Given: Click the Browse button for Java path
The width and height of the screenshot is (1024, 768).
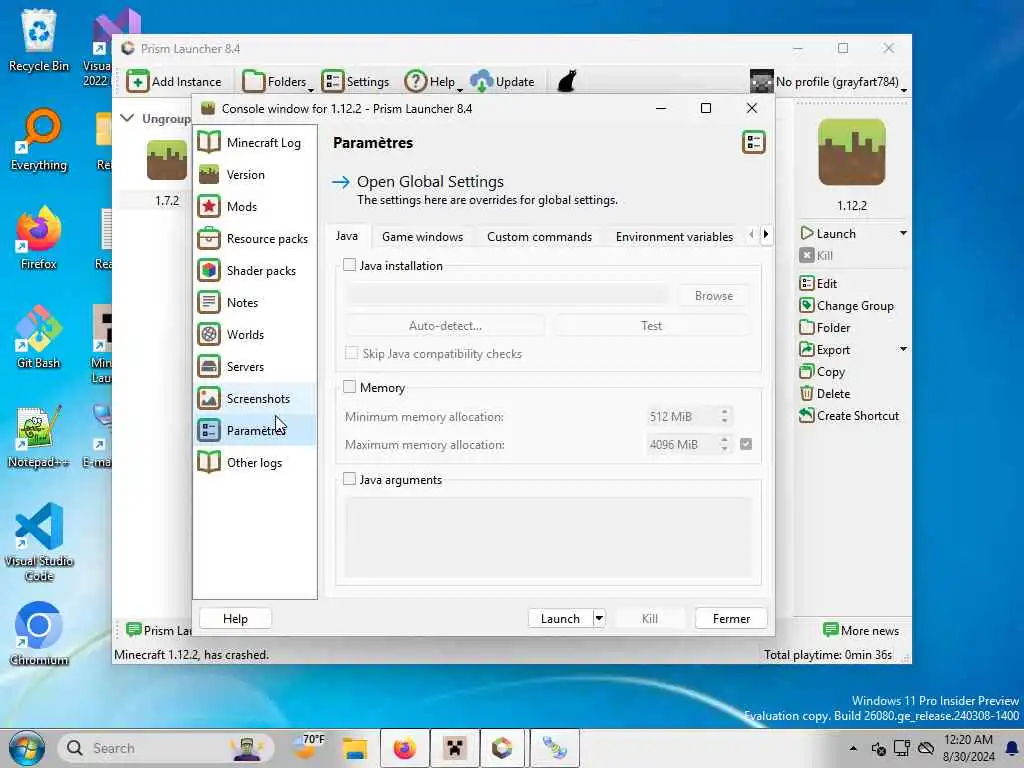Looking at the screenshot, I should [x=713, y=296].
